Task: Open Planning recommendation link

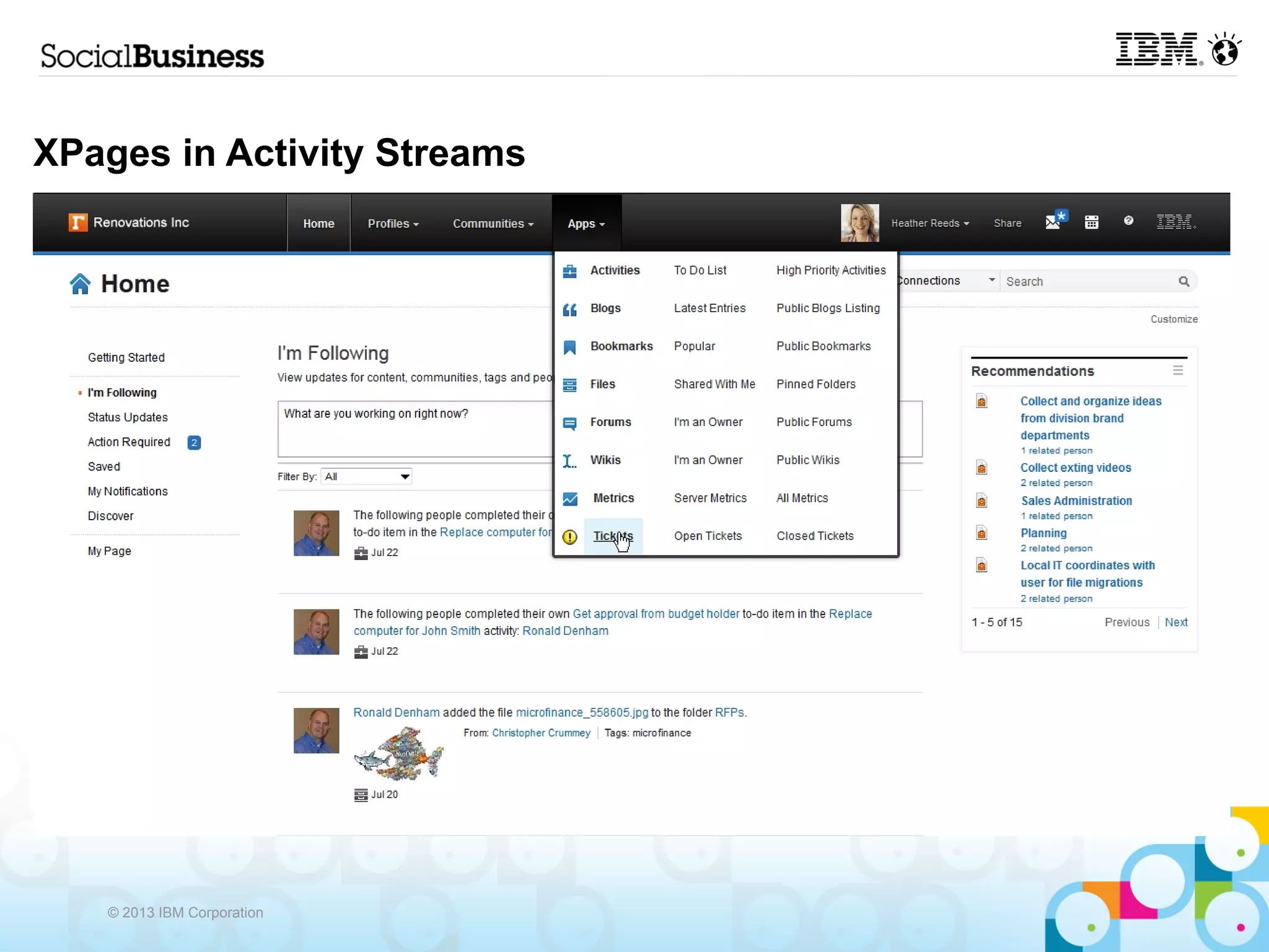Action: (1043, 533)
